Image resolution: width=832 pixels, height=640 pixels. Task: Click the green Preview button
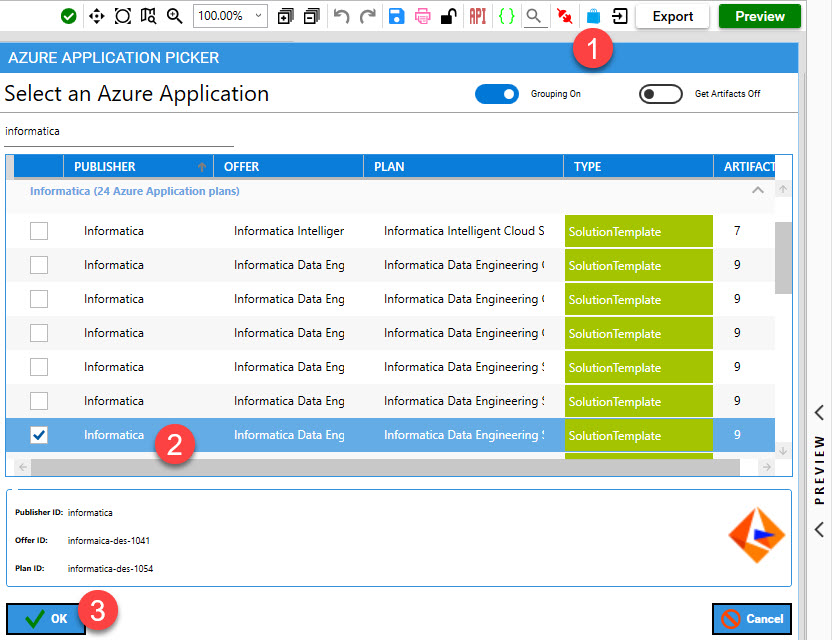point(760,16)
